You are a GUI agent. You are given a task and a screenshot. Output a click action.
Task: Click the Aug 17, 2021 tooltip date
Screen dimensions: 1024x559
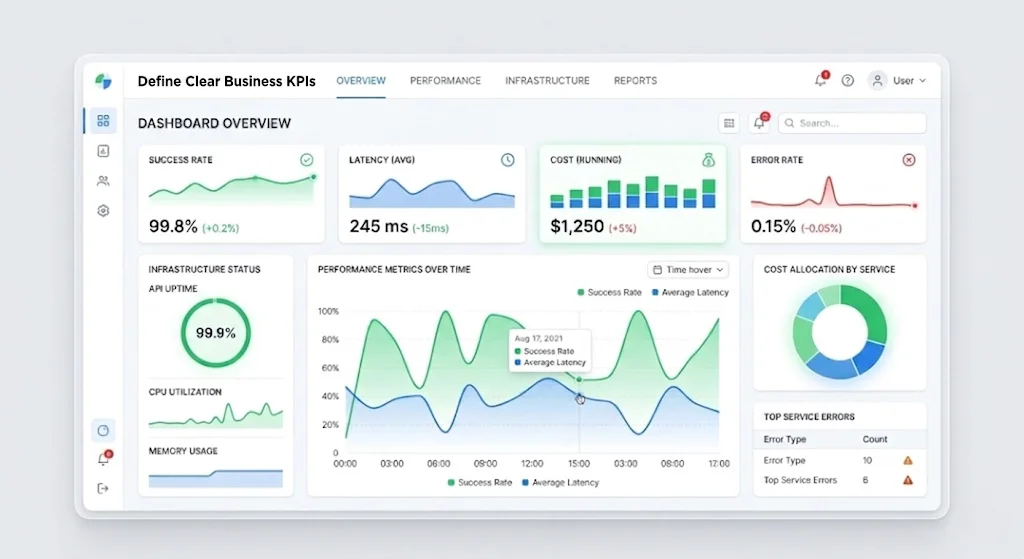(x=539, y=338)
